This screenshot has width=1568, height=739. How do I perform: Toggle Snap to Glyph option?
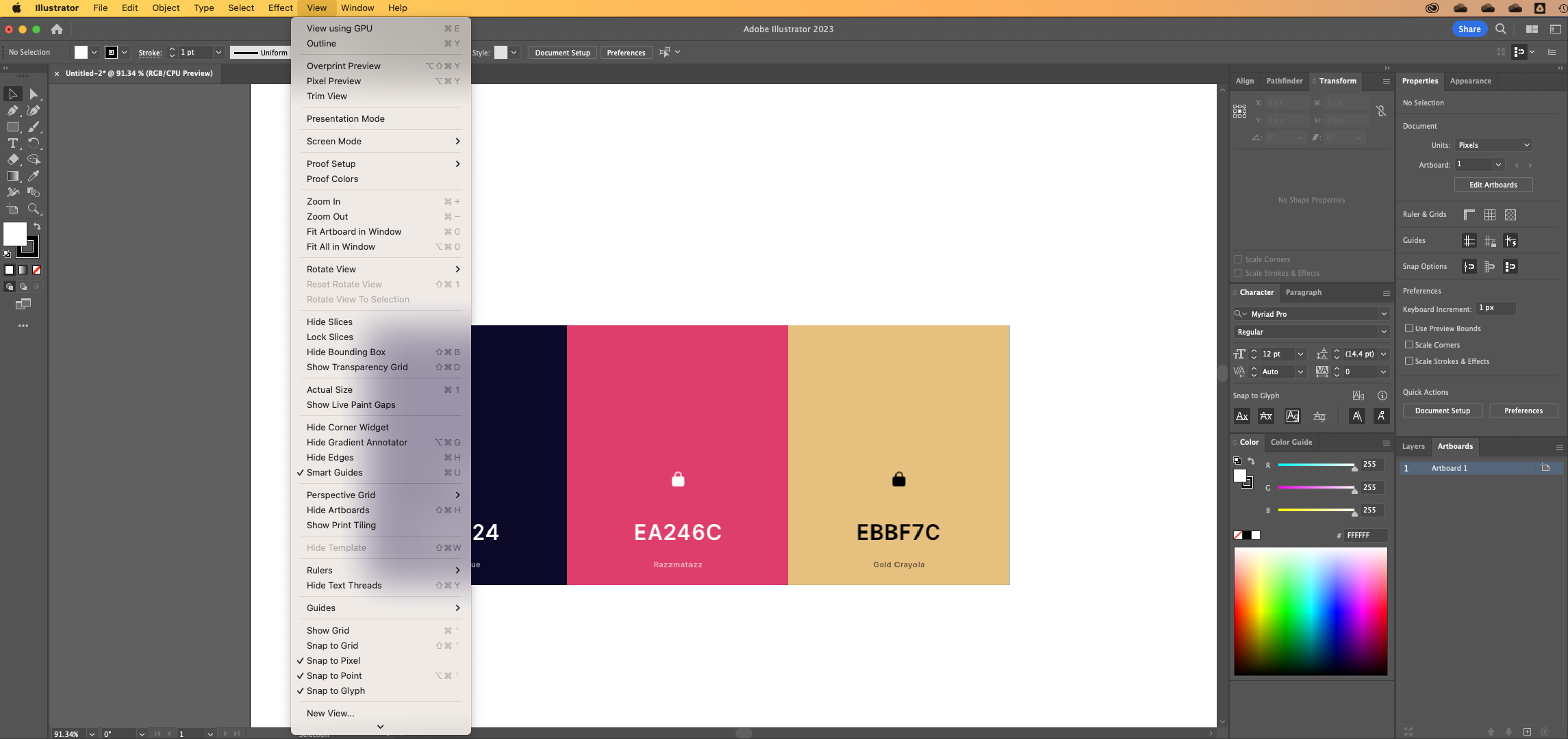tap(335, 690)
